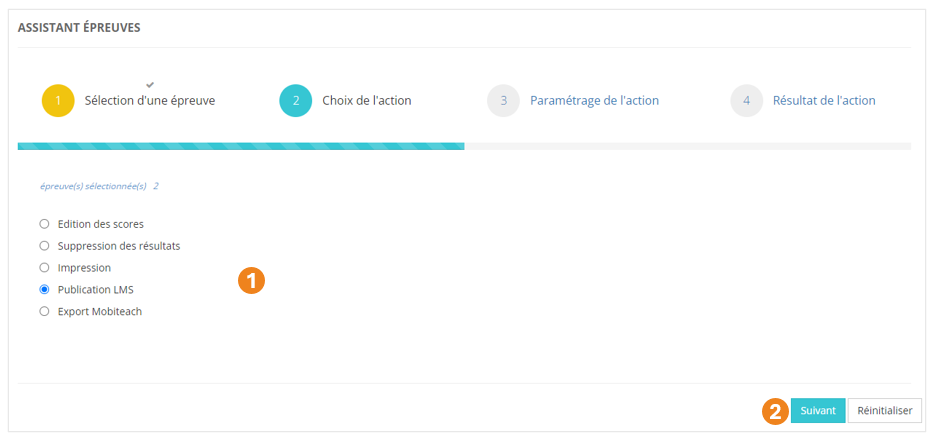Choose Suppression des résultats radio button

pos(44,246)
